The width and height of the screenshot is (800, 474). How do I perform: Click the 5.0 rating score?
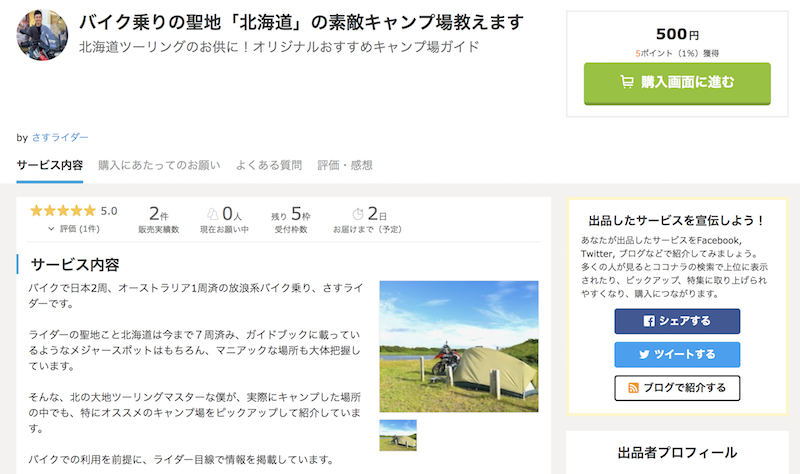(x=109, y=211)
